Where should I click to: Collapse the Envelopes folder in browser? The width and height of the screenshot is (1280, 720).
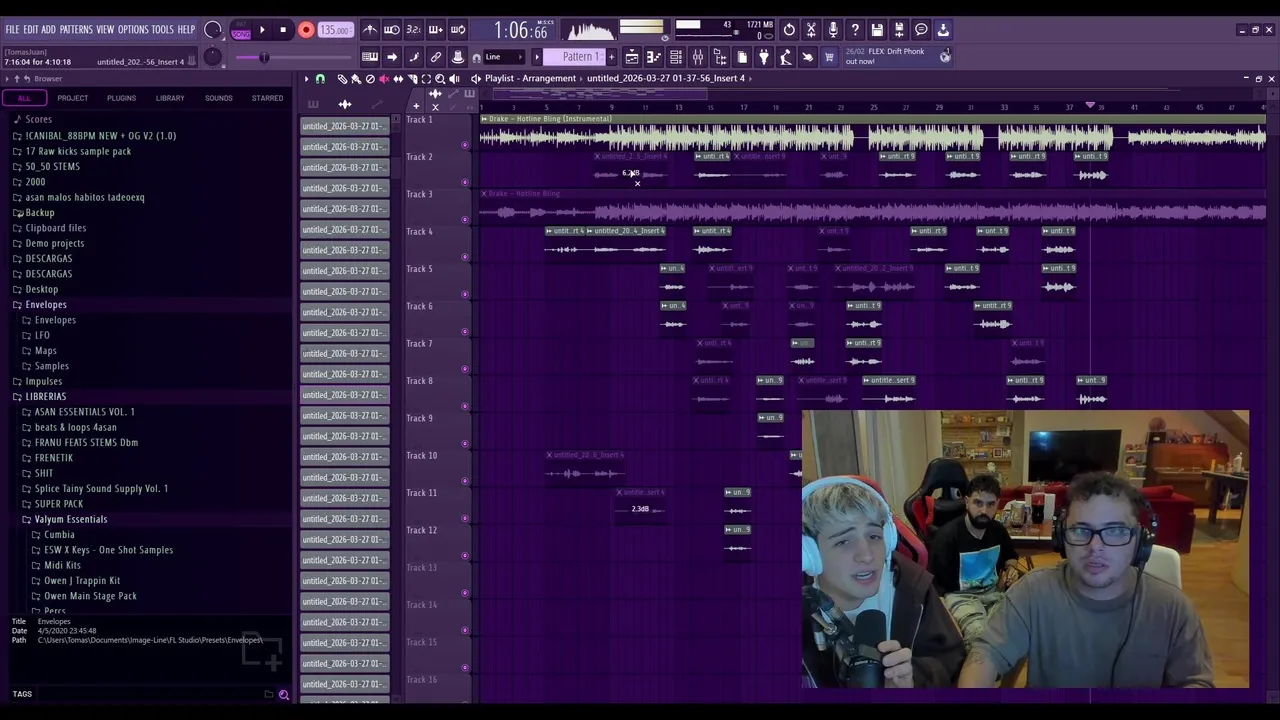(46, 304)
